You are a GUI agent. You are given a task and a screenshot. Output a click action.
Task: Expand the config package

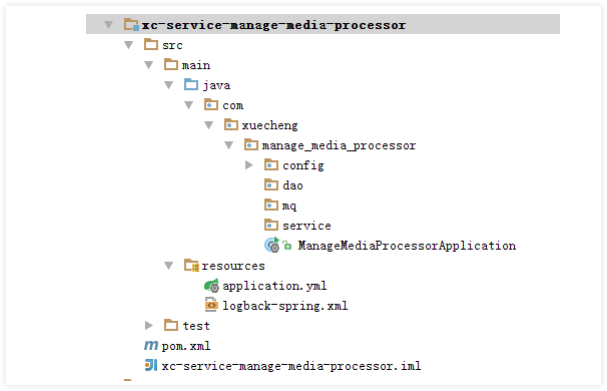[249, 165]
